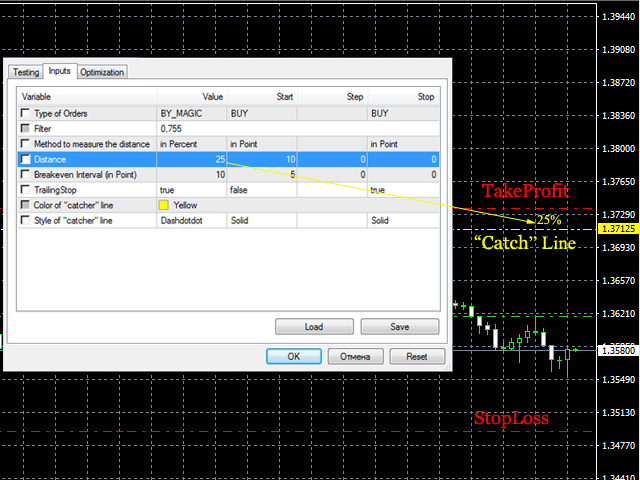Viewport: 640px width, 480px height.
Task: Confirm with the OK button
Action: point(294,356)
